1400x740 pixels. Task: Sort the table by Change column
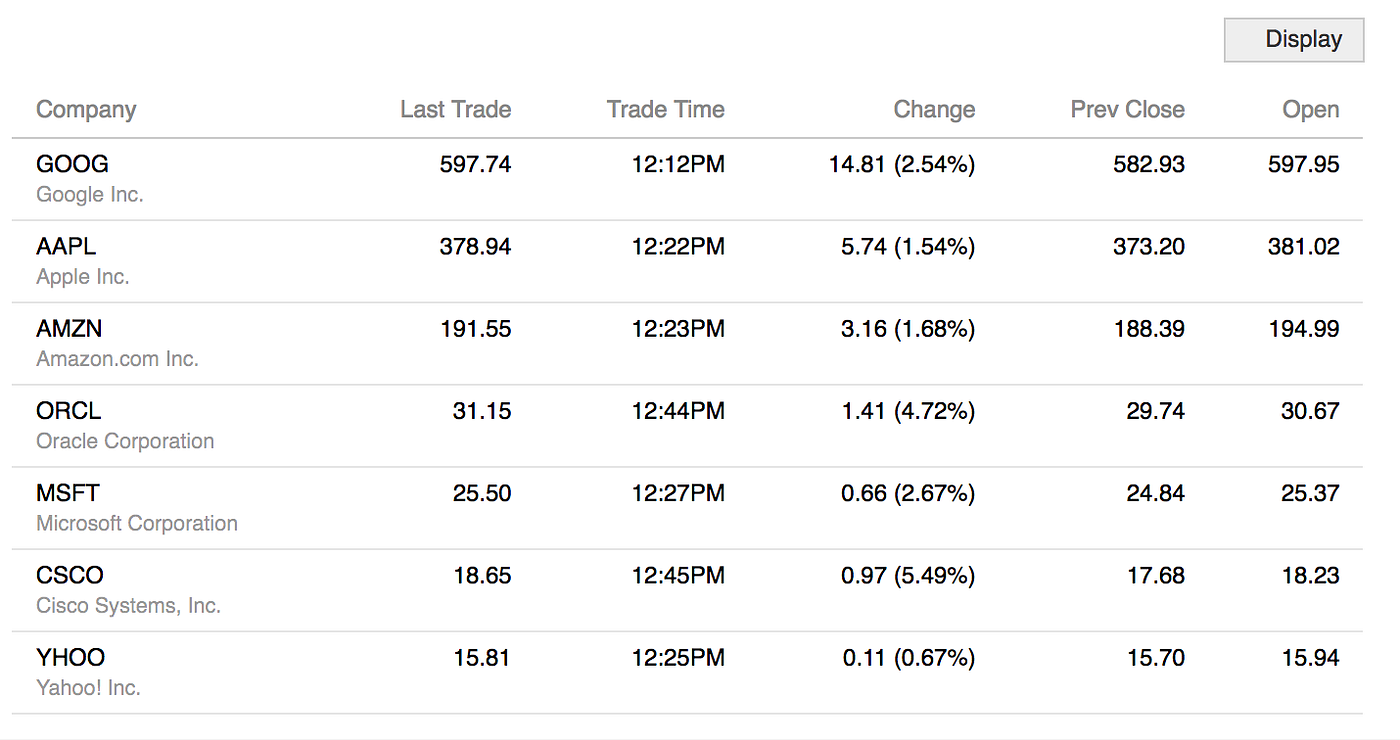point(933,109)
